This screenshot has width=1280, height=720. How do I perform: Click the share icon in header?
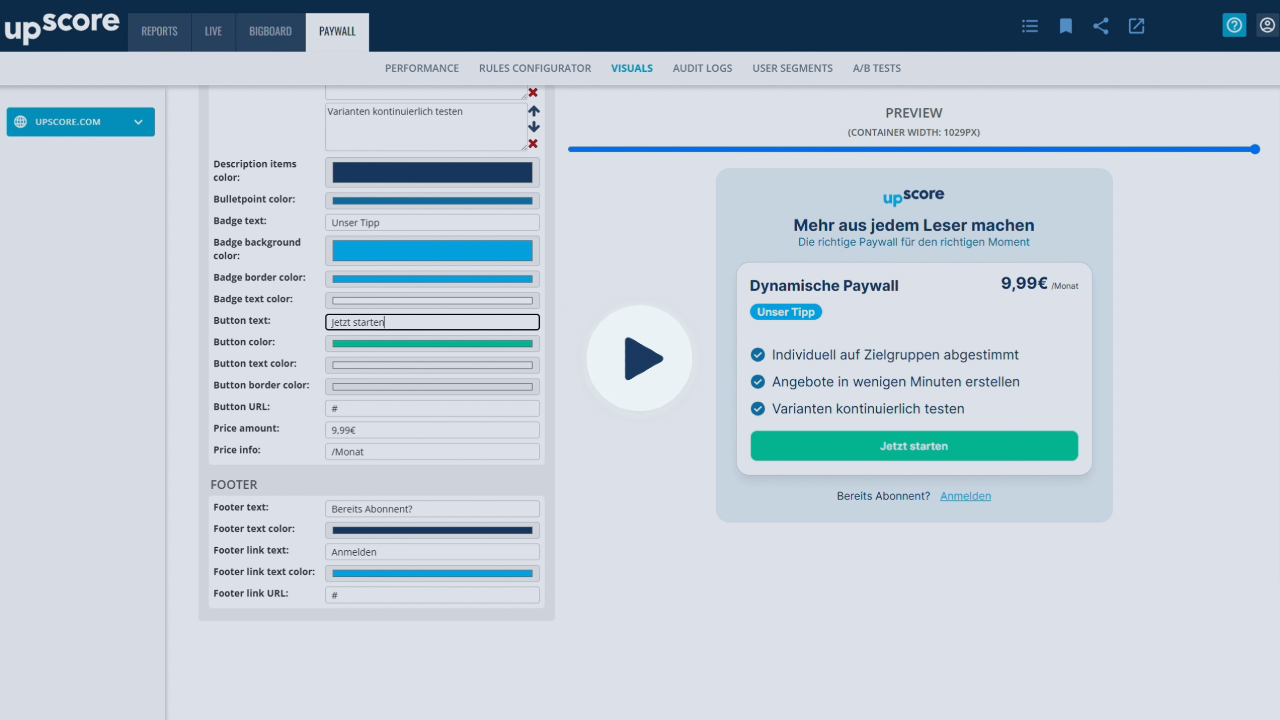[1101, 26]
